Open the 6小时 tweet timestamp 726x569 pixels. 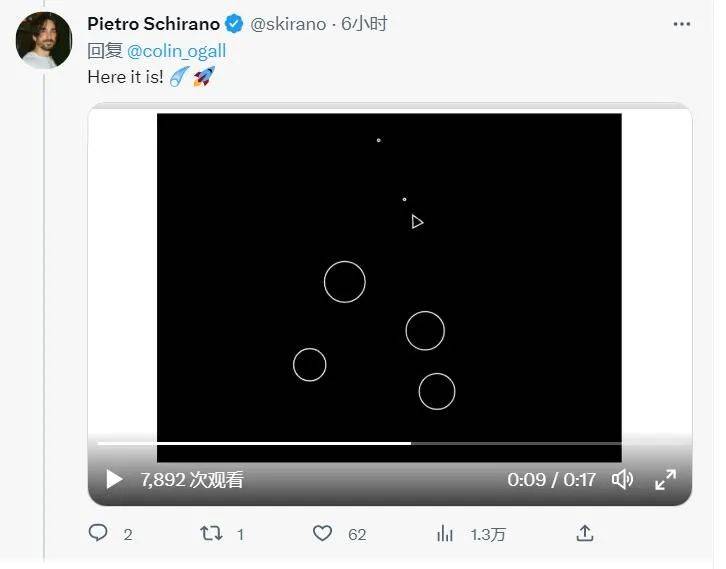pyautogui.click(x=364, y=24)
